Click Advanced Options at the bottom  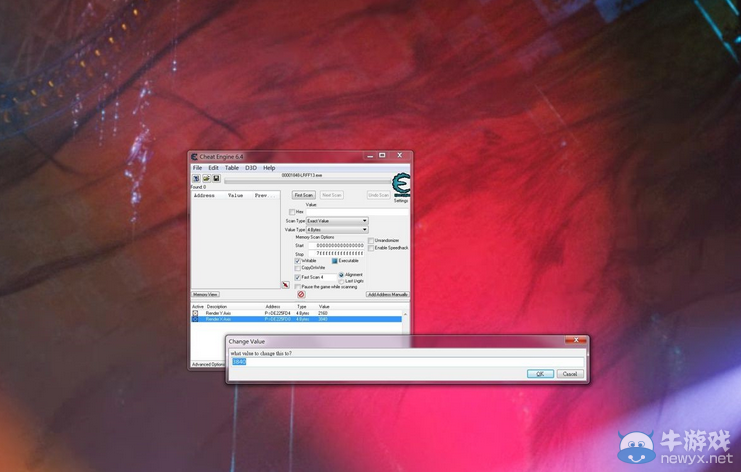208,365
